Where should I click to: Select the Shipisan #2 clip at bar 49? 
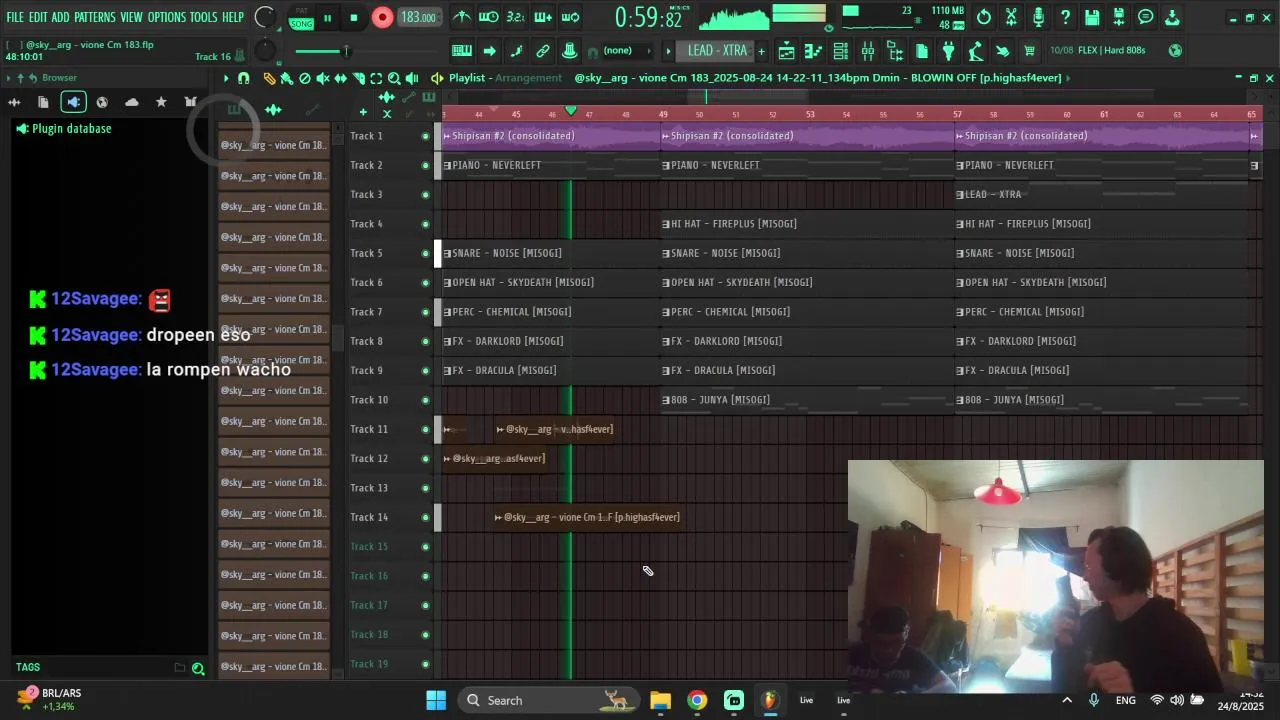808,136
